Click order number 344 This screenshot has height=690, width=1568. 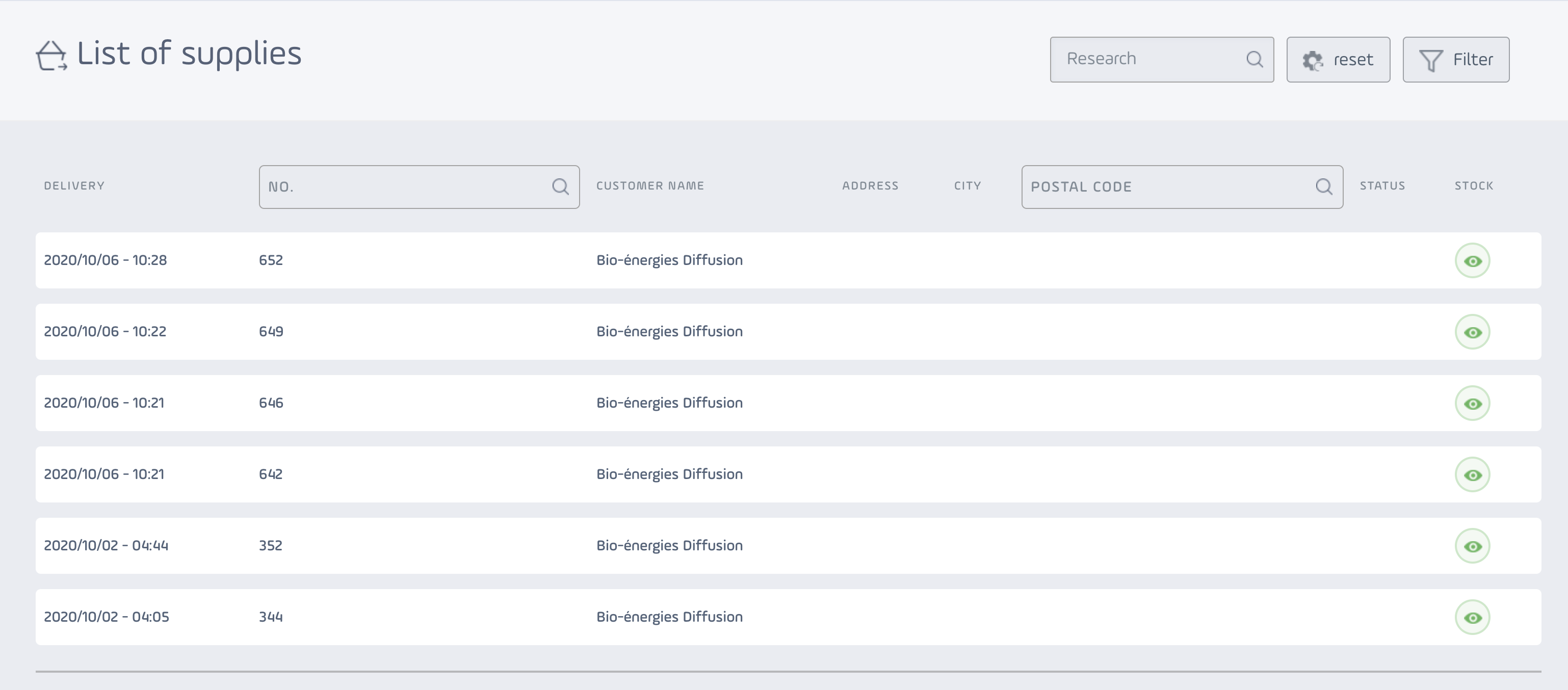tap(271, 617)
